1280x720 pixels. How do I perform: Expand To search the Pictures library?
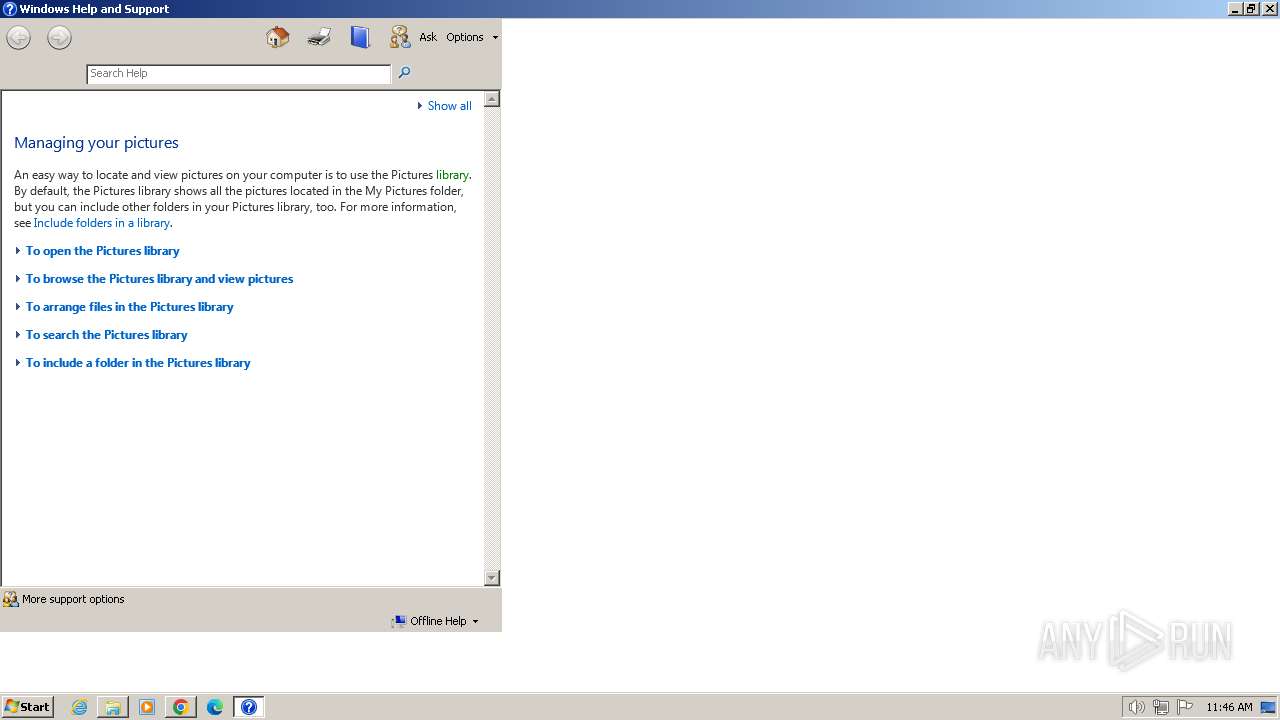click(106, 335)
